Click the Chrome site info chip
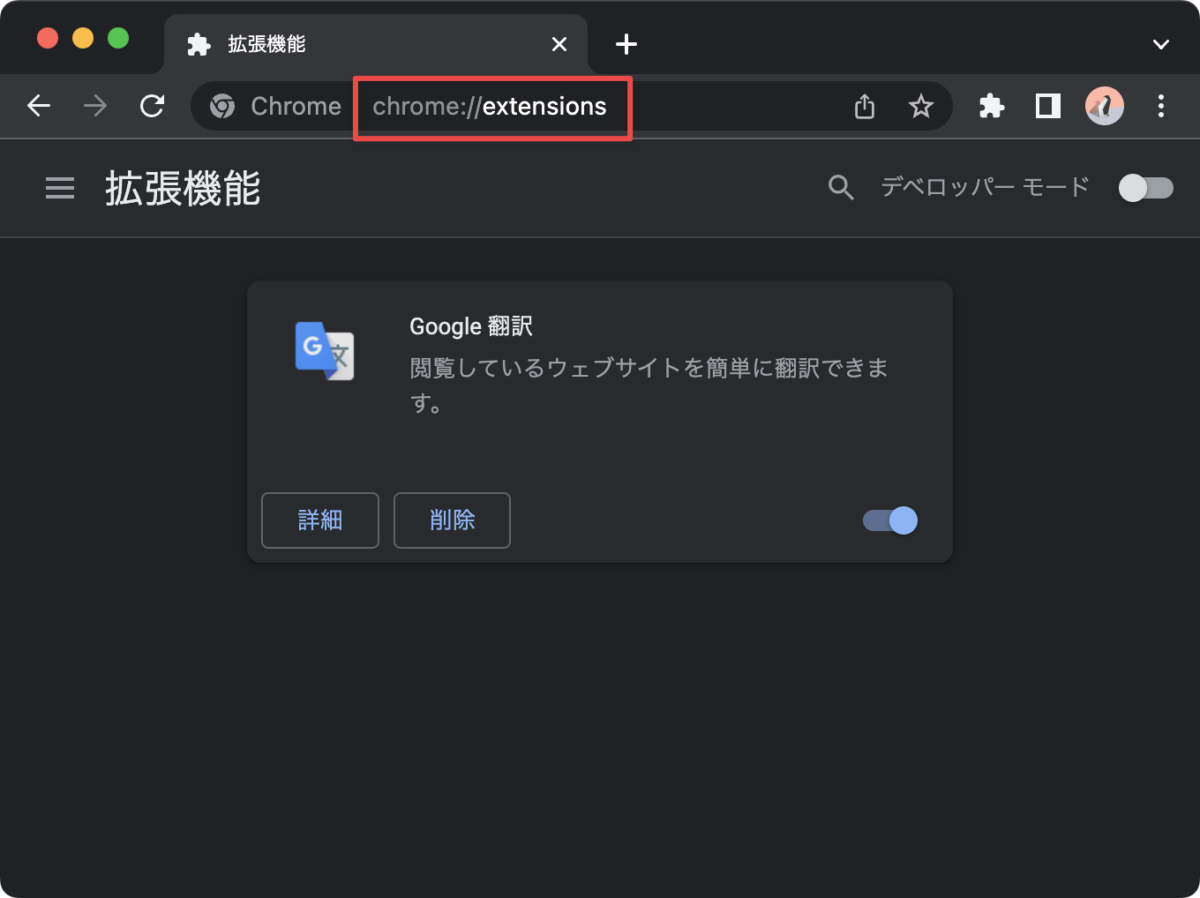Image resolution: width=1200 pixels, height=898 pixels. [x=275, y=106]
